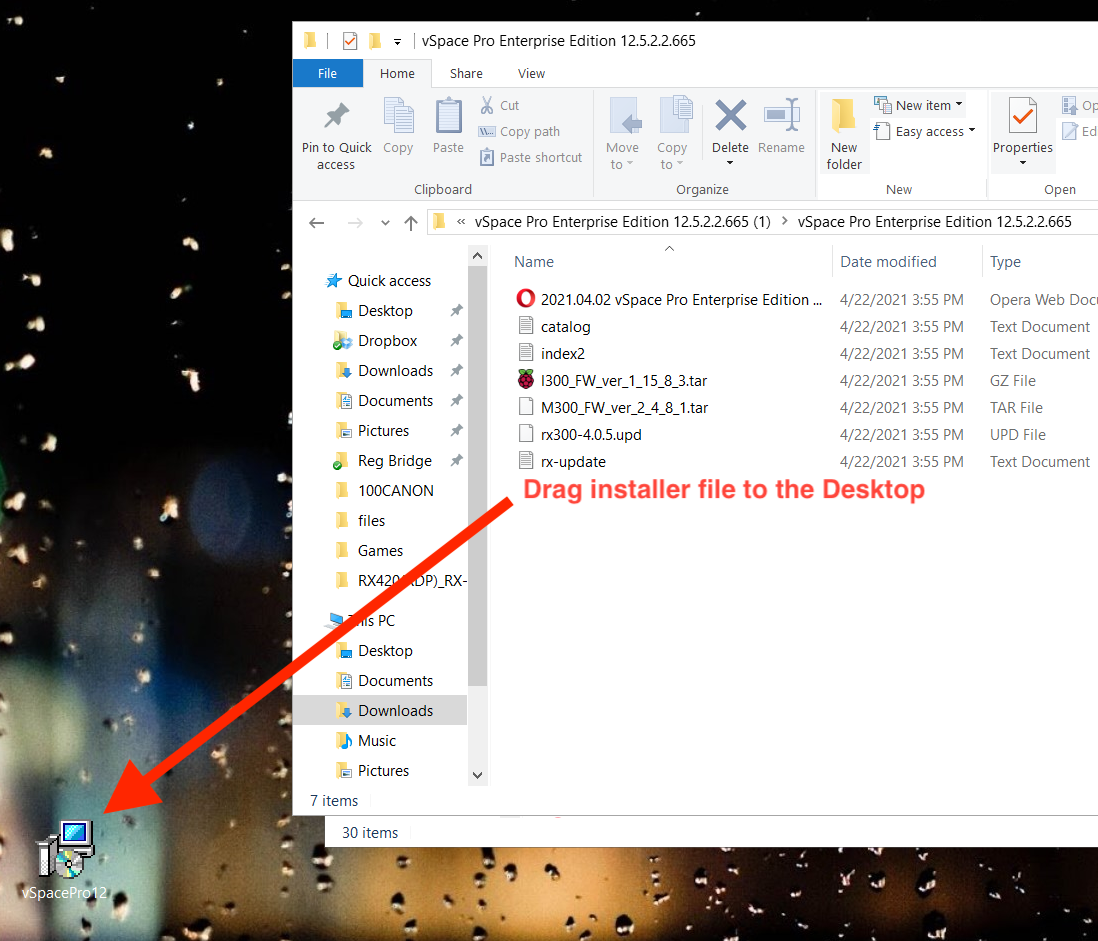Sort files by Type column

[x=1005, y=262]
